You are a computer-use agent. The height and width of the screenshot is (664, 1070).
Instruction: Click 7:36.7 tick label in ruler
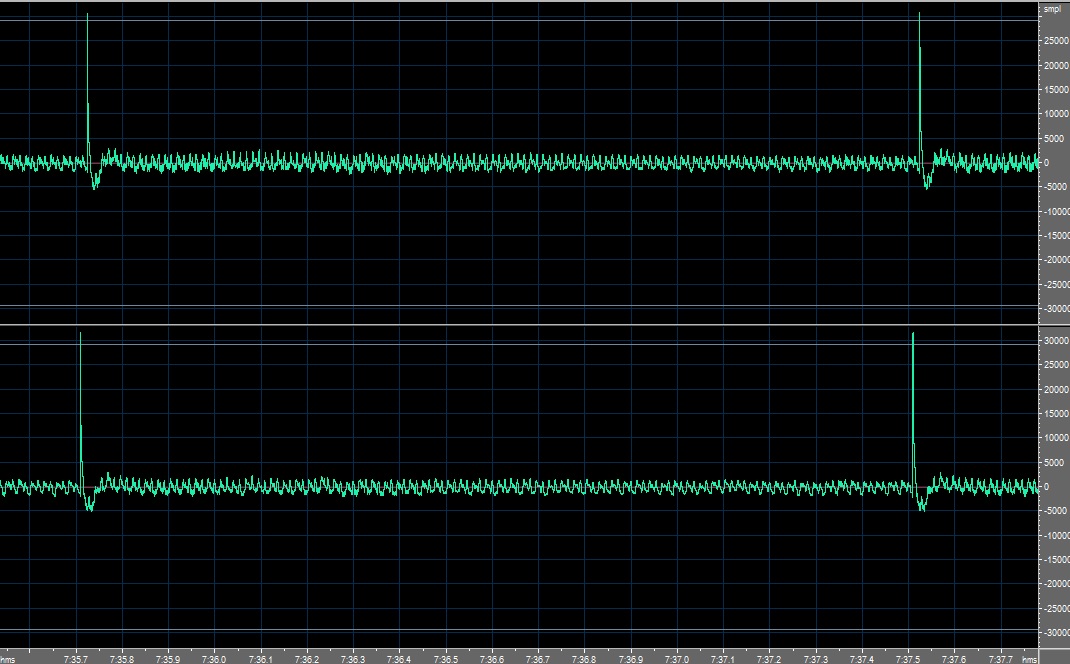point(538,659)
